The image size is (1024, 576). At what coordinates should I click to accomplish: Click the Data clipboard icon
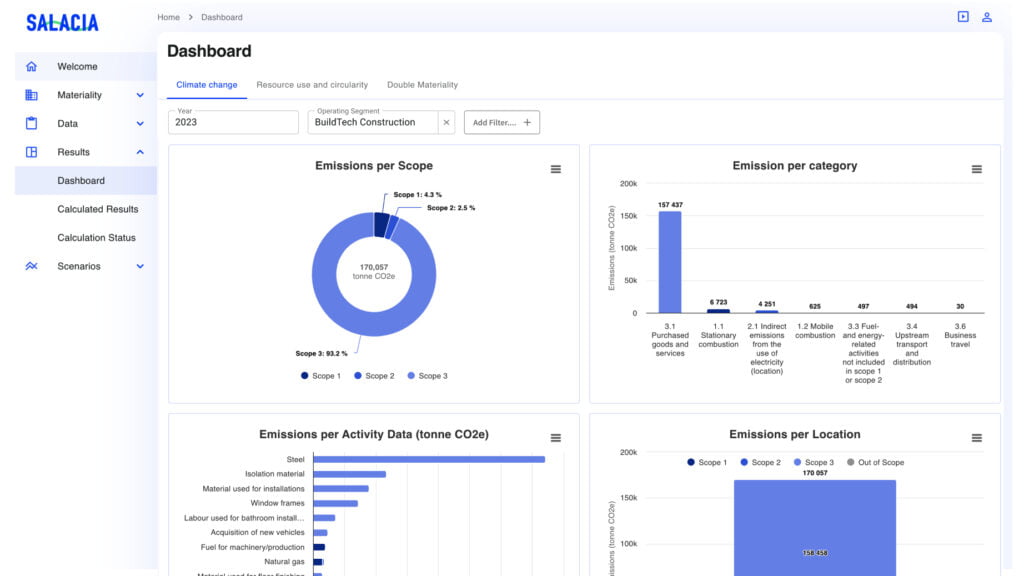pyautogui.click(x=31, y=124)
